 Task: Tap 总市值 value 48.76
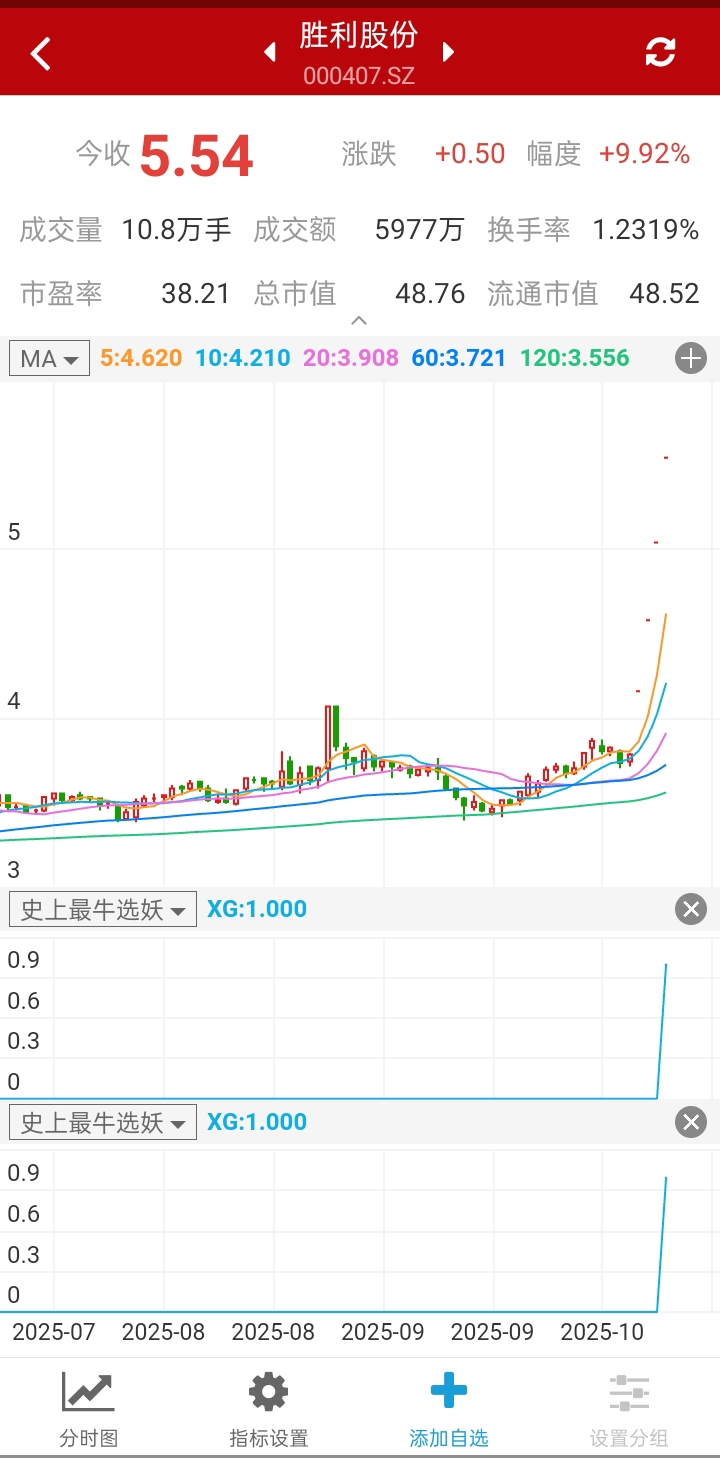[430, 293]
